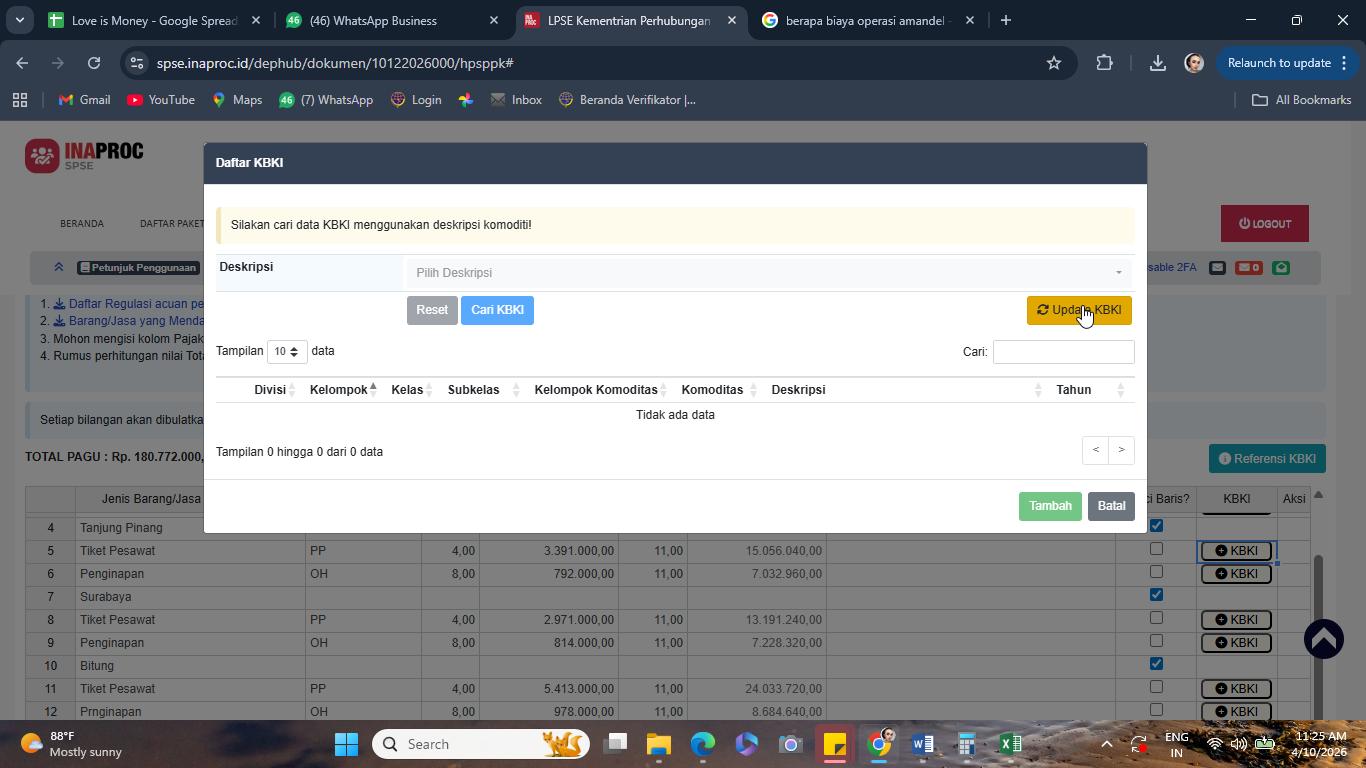Toggle checkbox on row 11 Tiket Pesawat

click(1156, 687)
